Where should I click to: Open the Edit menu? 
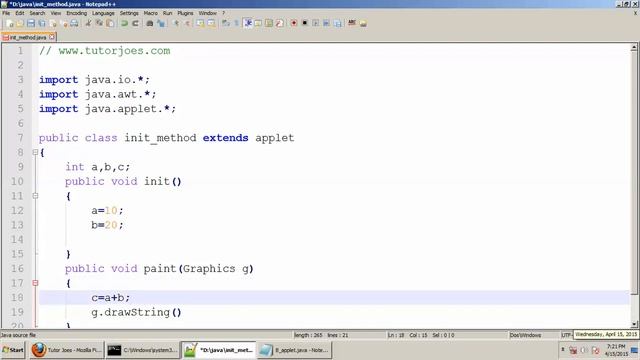(20, 13)
